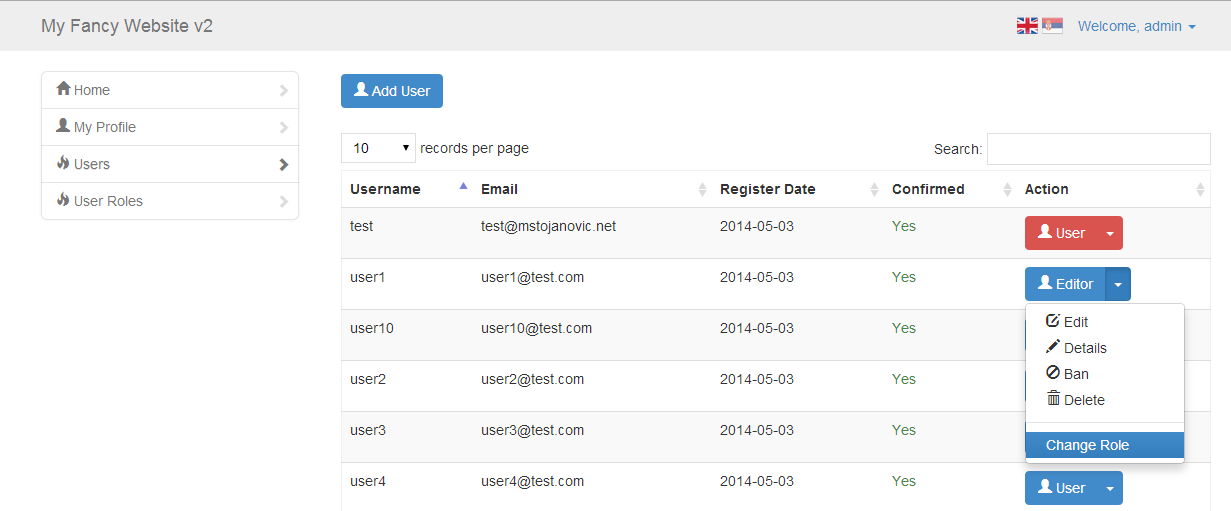Open the caret dropdown for user4's User button

1109,488
